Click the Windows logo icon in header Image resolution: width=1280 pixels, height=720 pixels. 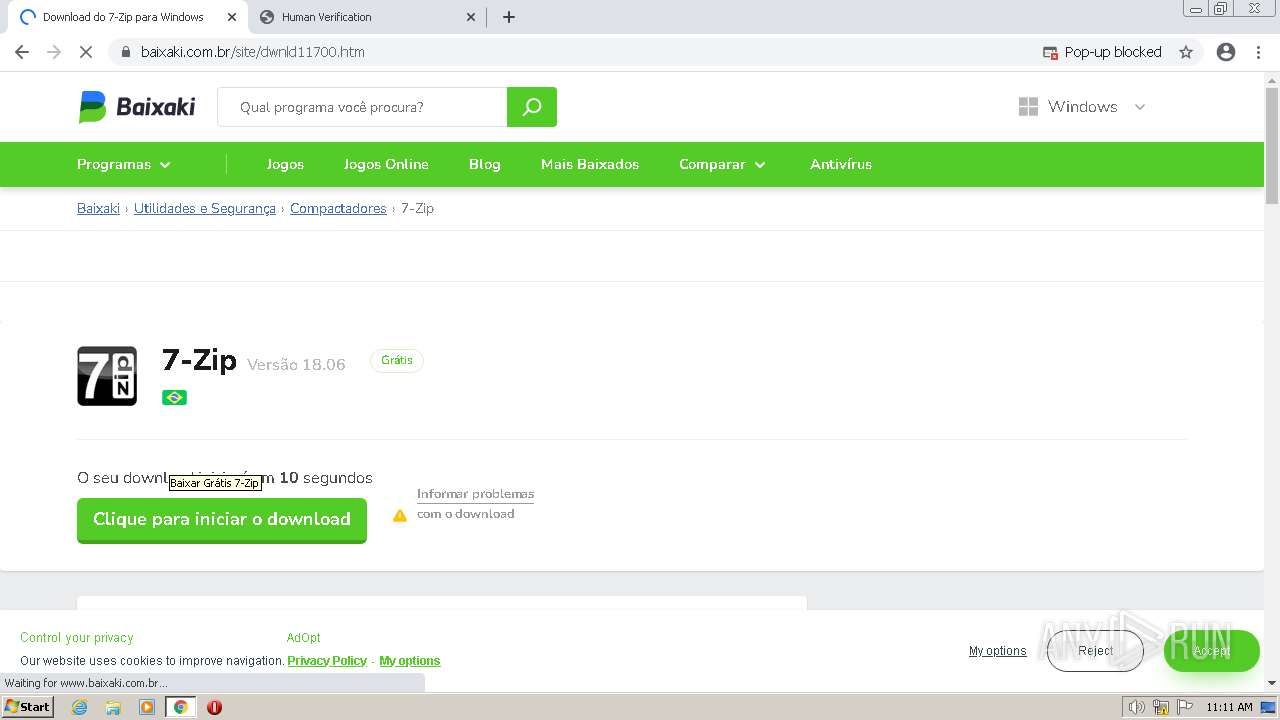(1028, 107)
